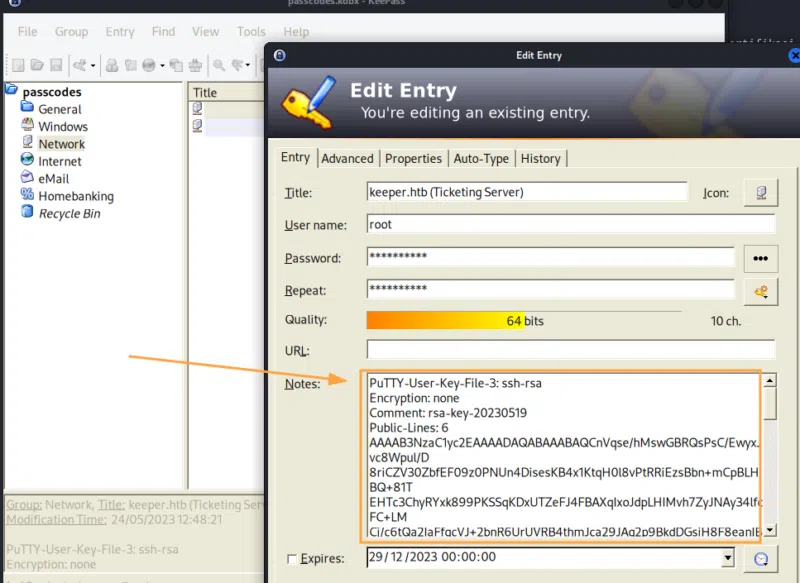Select the Recycle Bin group
Viewport: 800px width, 583px height.
[69, 213]
